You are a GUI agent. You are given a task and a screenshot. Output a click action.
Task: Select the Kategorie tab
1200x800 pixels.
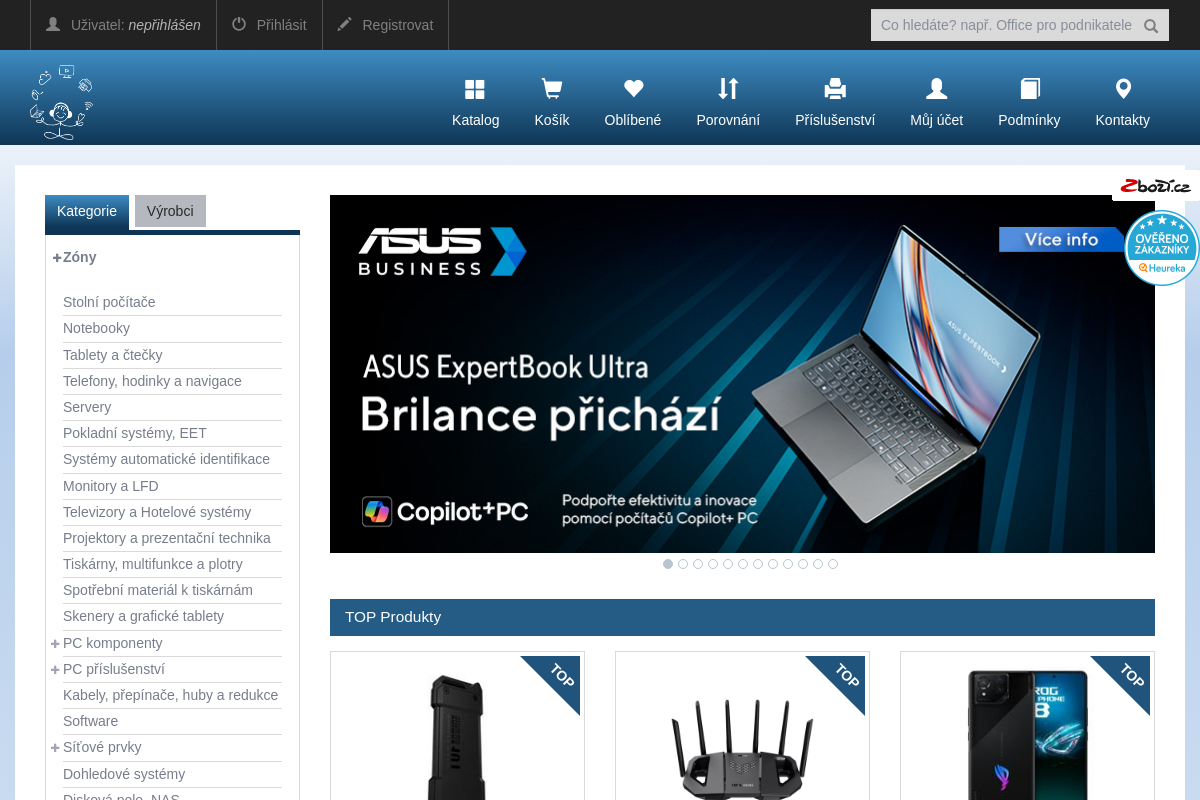click(x=87, y=211)
